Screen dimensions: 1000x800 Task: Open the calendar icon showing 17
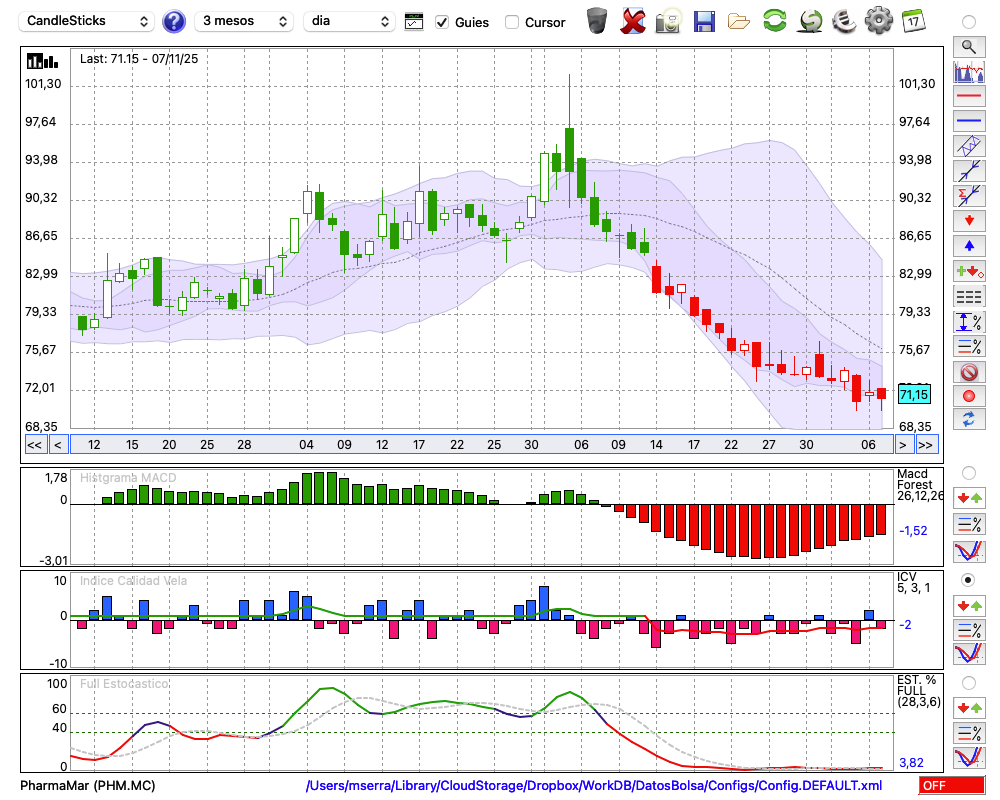tap(912, 21)
